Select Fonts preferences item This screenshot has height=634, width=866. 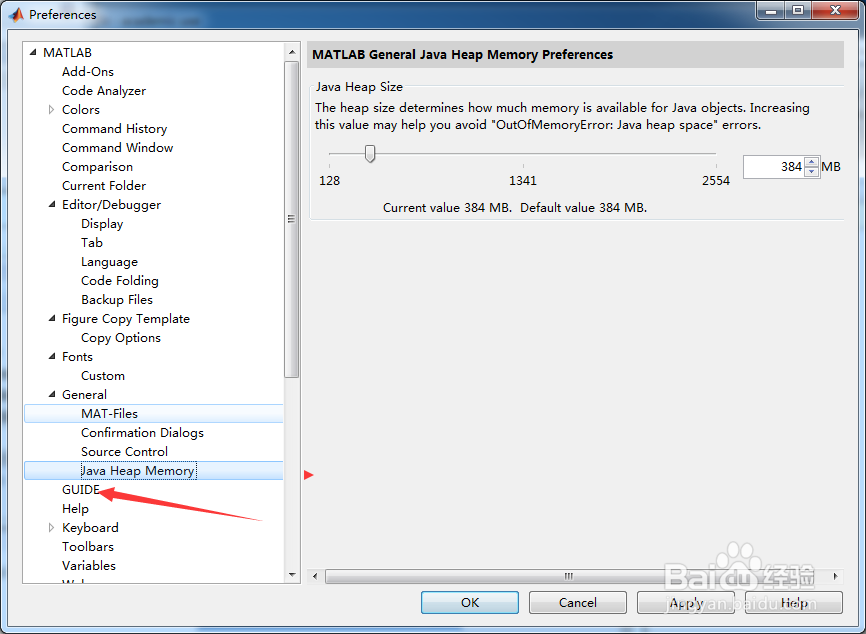click(77, 357)
